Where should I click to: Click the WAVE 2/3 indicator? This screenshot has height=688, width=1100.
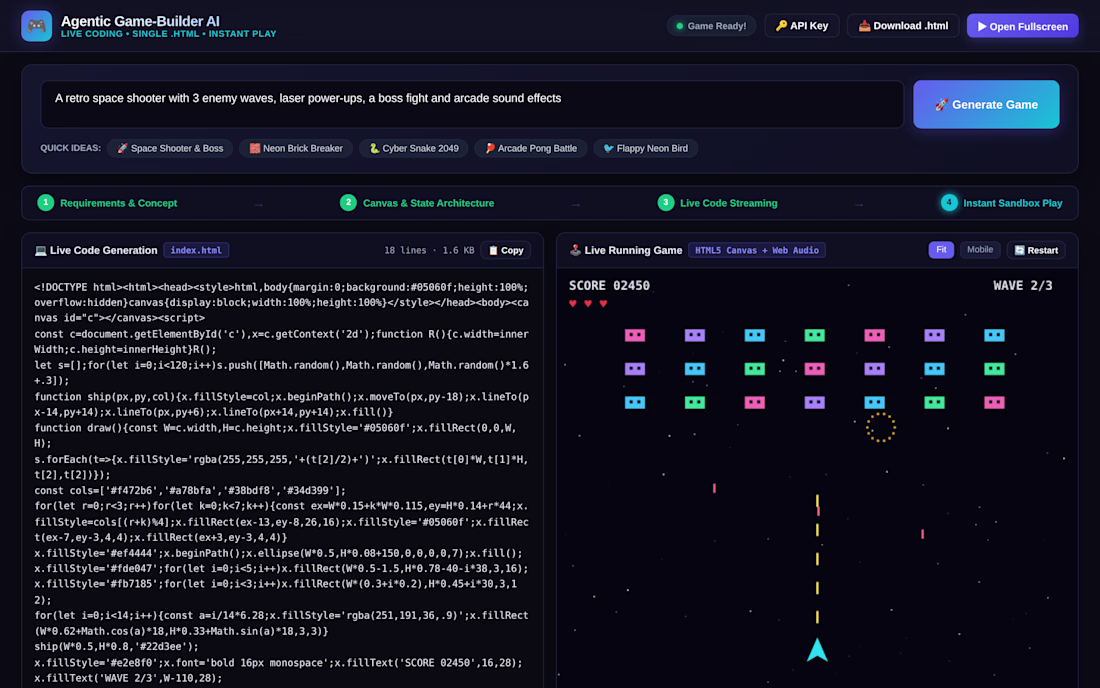click(x=1022, y=285)
